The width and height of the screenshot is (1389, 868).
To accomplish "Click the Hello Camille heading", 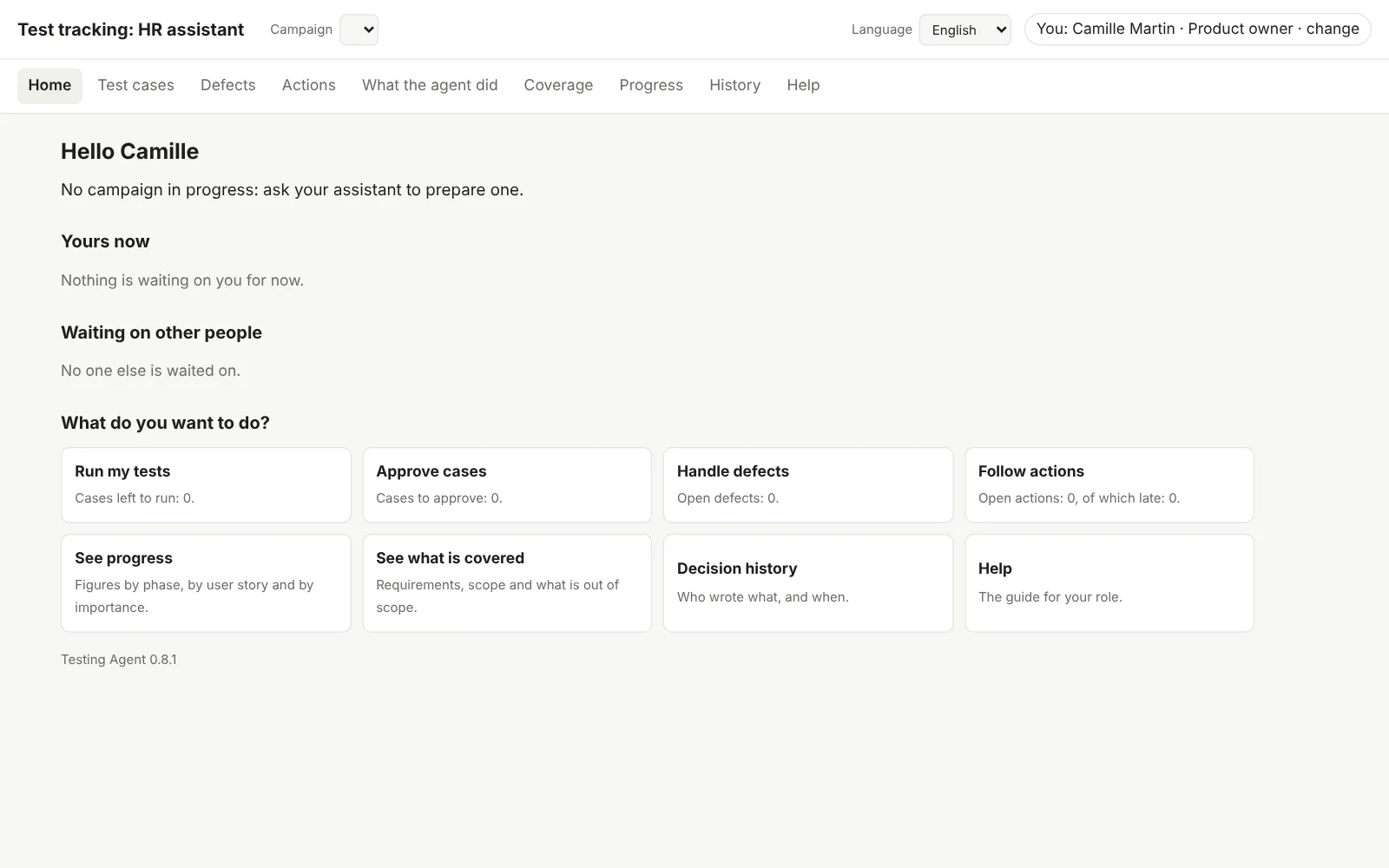I will pos(129,152).
